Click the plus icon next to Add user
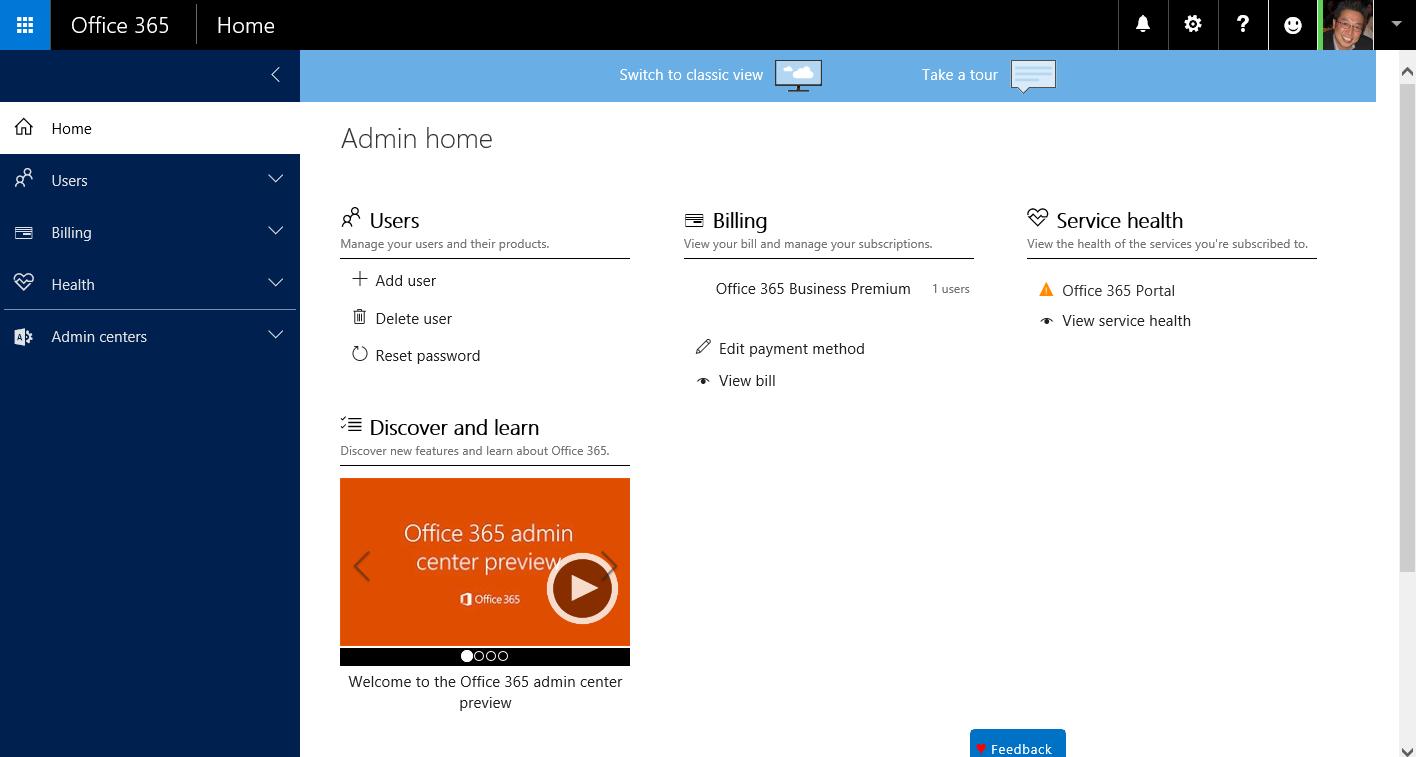This screenshot has width=1416, height=757. click(360, 279)
